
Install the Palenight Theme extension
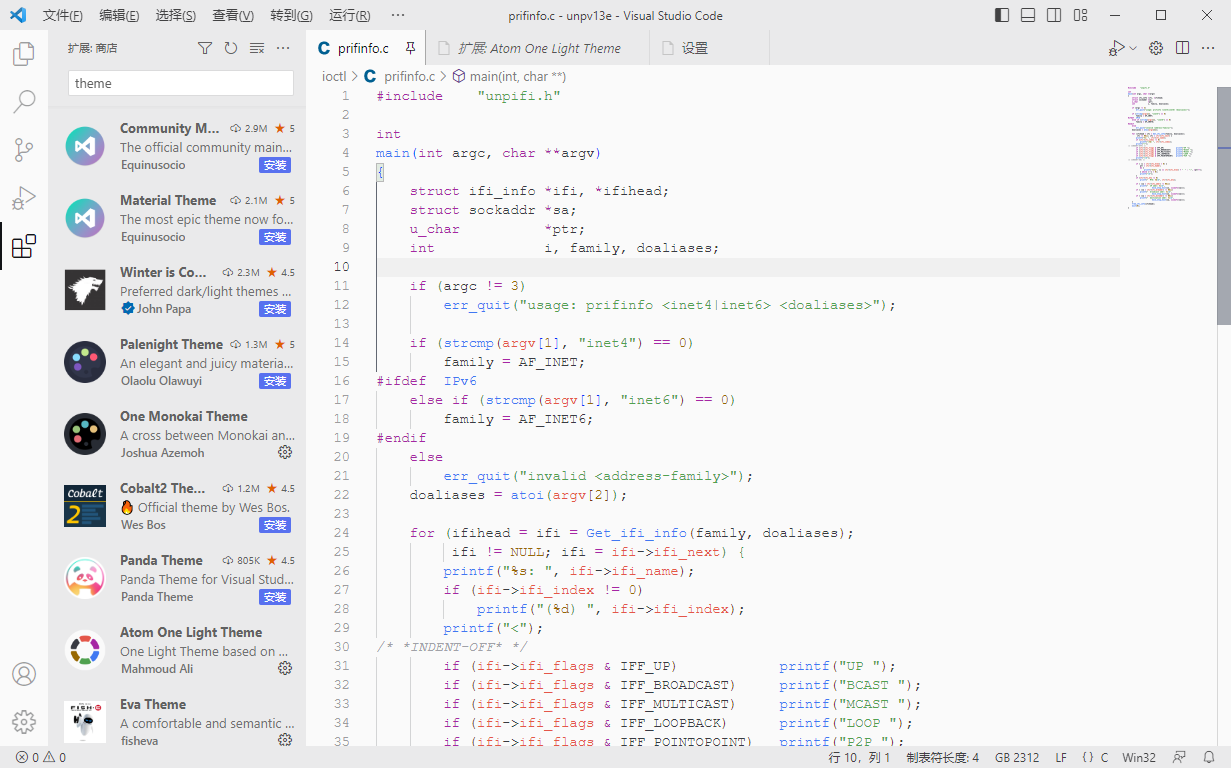coord(275,381)
